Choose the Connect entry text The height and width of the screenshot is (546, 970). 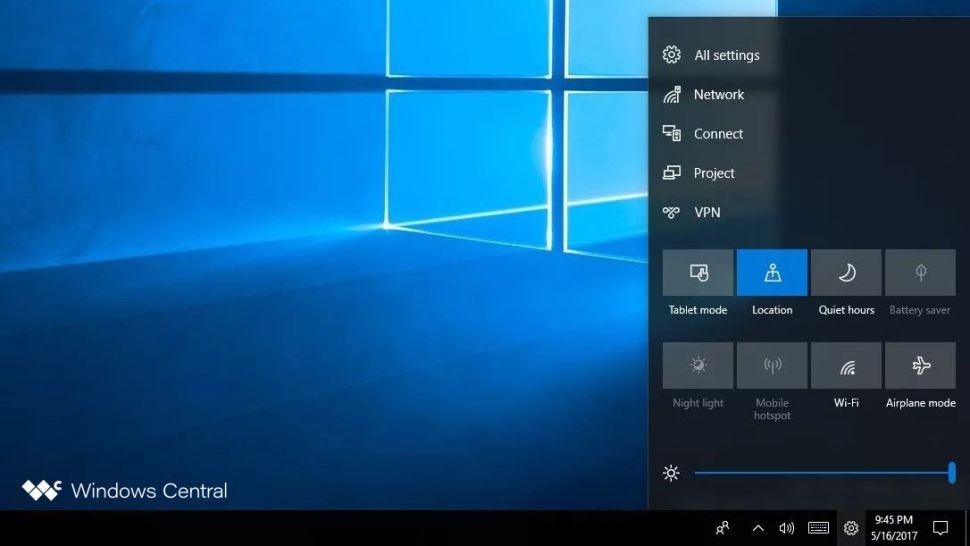[718, 134]
